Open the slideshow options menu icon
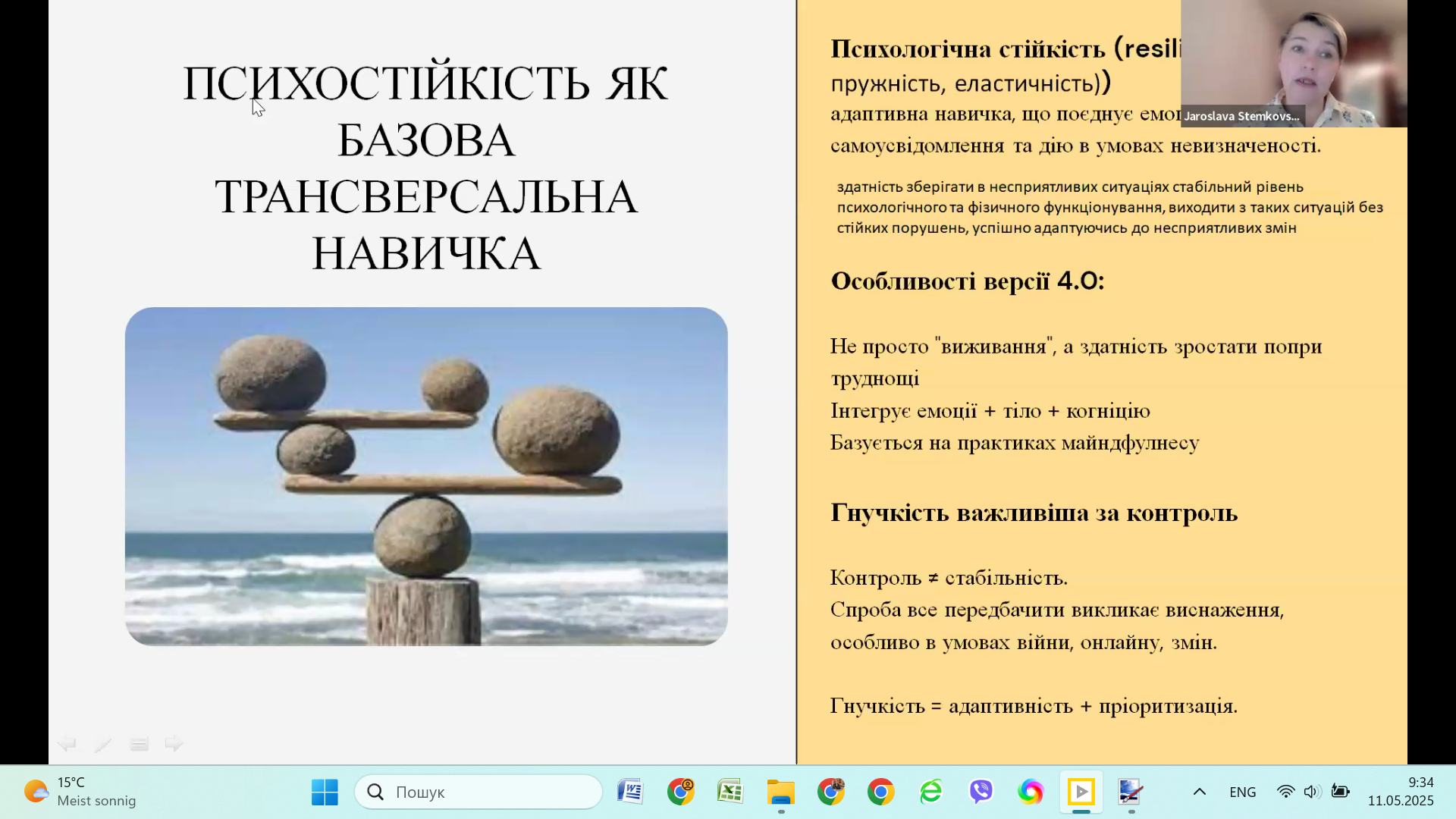 click(x=140, y=744)
